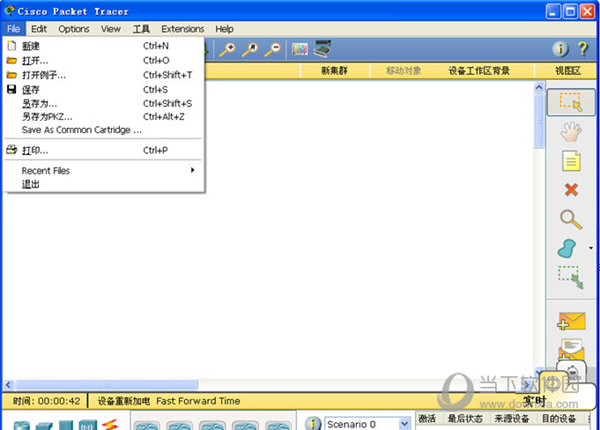This screenshot has height=430, width=600.
Task: Choose 退出 to exit application
Action: [x=103, y=184]
